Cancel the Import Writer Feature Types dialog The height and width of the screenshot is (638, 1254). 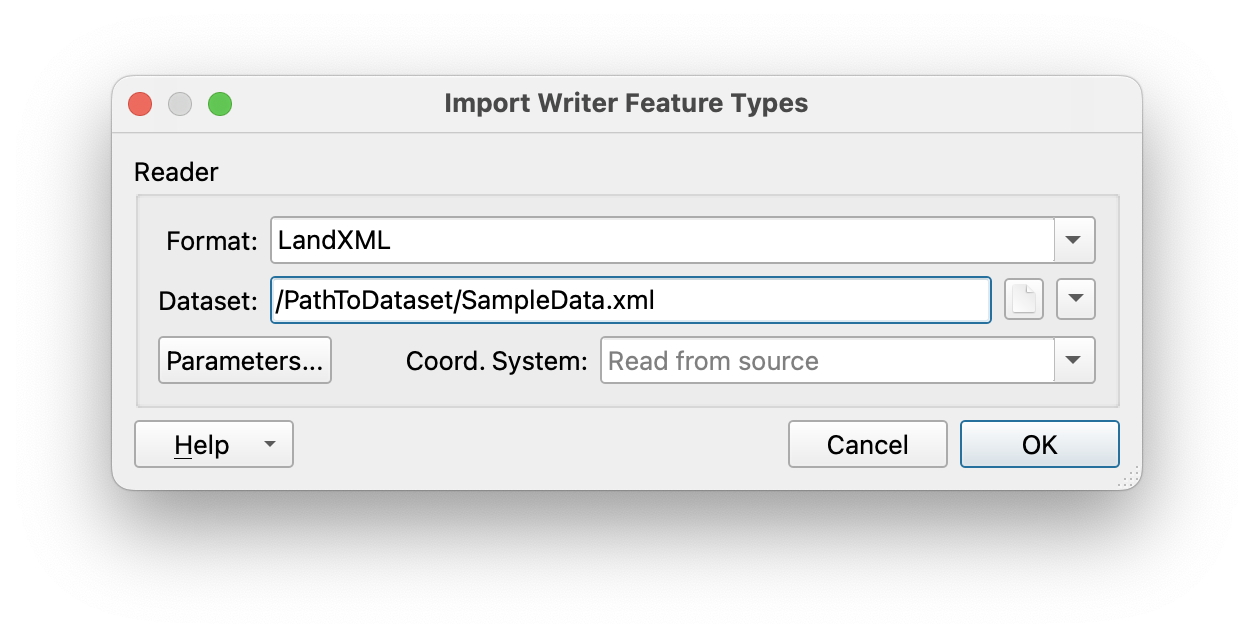[x=867, y=444]
